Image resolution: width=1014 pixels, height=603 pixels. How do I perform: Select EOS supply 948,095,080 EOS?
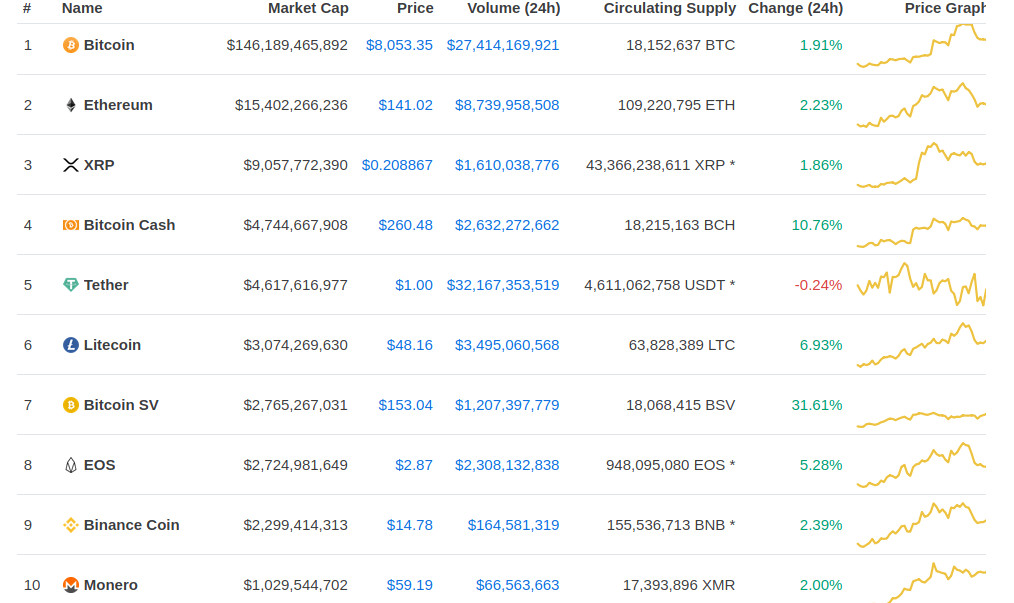point(671,465)
